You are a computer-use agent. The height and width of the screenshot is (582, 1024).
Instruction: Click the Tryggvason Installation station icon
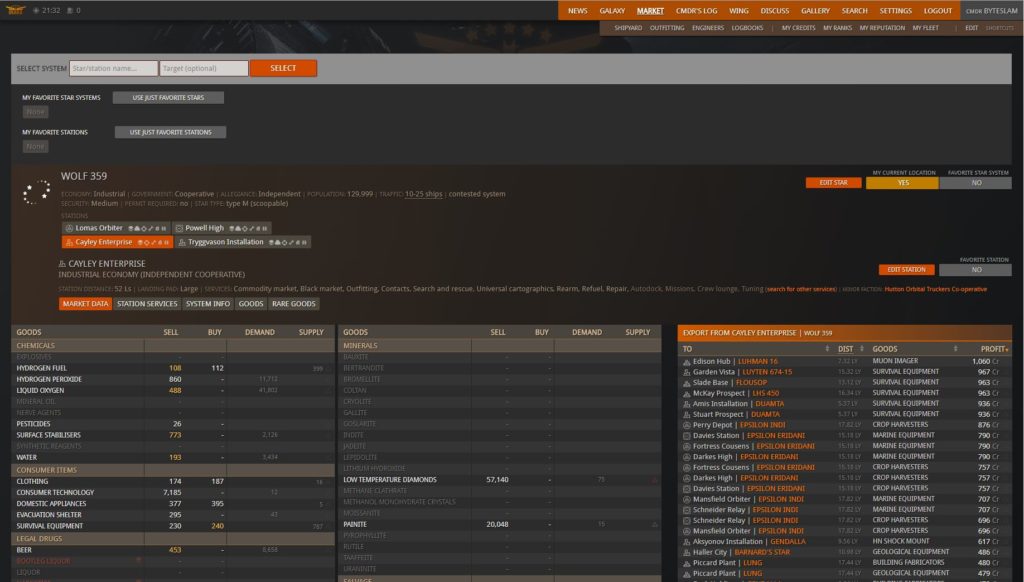182,242
